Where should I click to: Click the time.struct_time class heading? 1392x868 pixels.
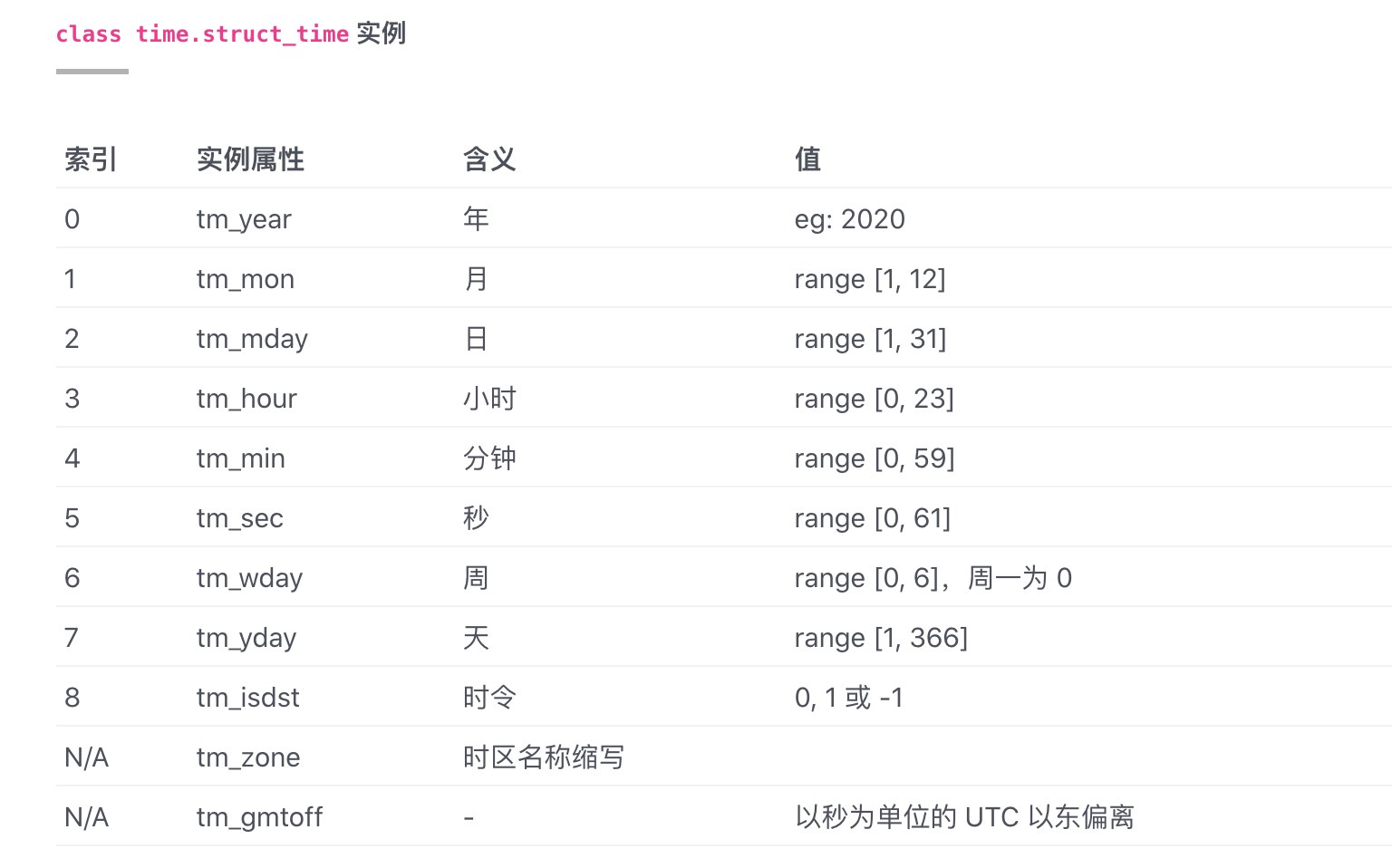click(x=230, y=34)
